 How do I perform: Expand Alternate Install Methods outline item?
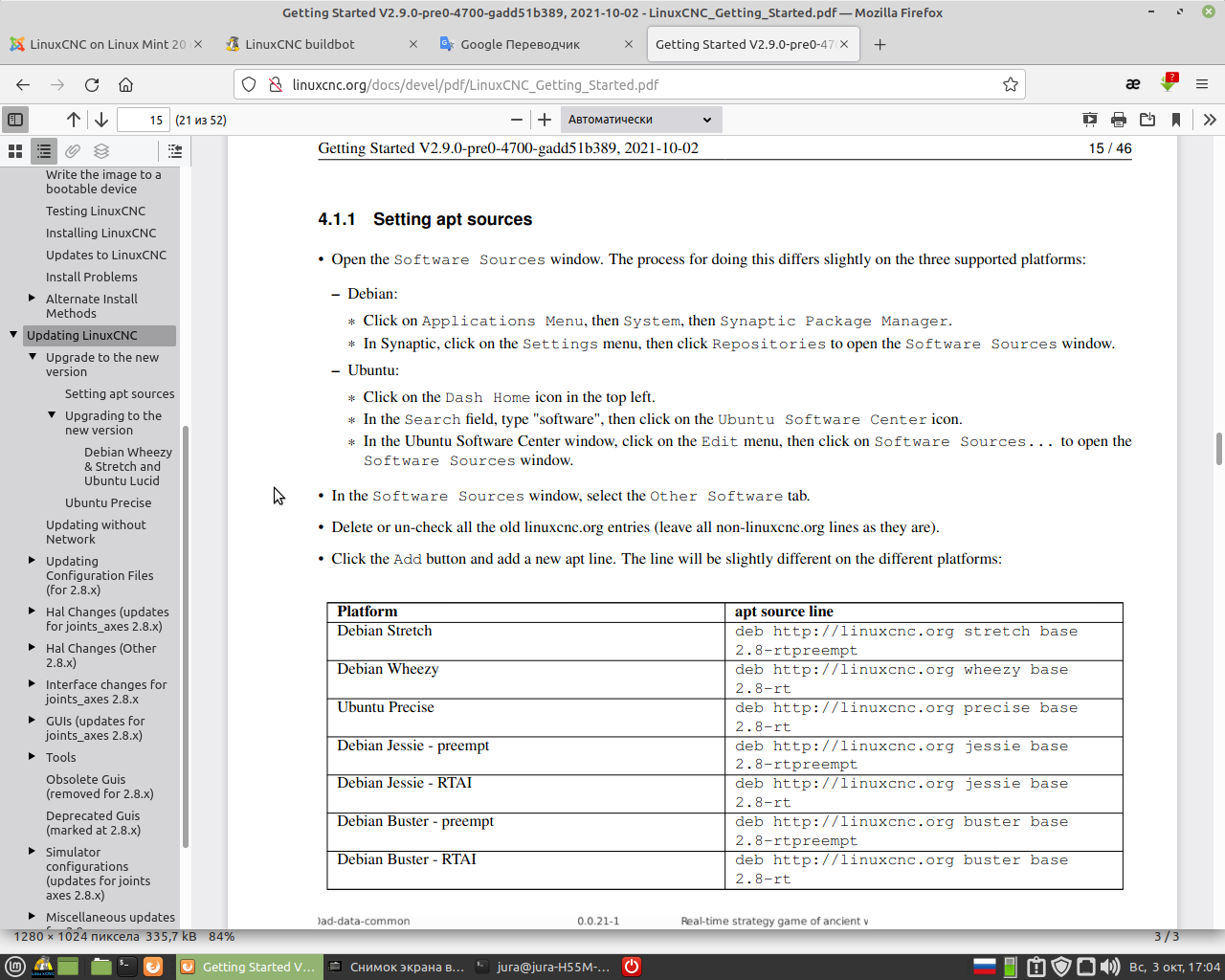[x=33, y=299]
